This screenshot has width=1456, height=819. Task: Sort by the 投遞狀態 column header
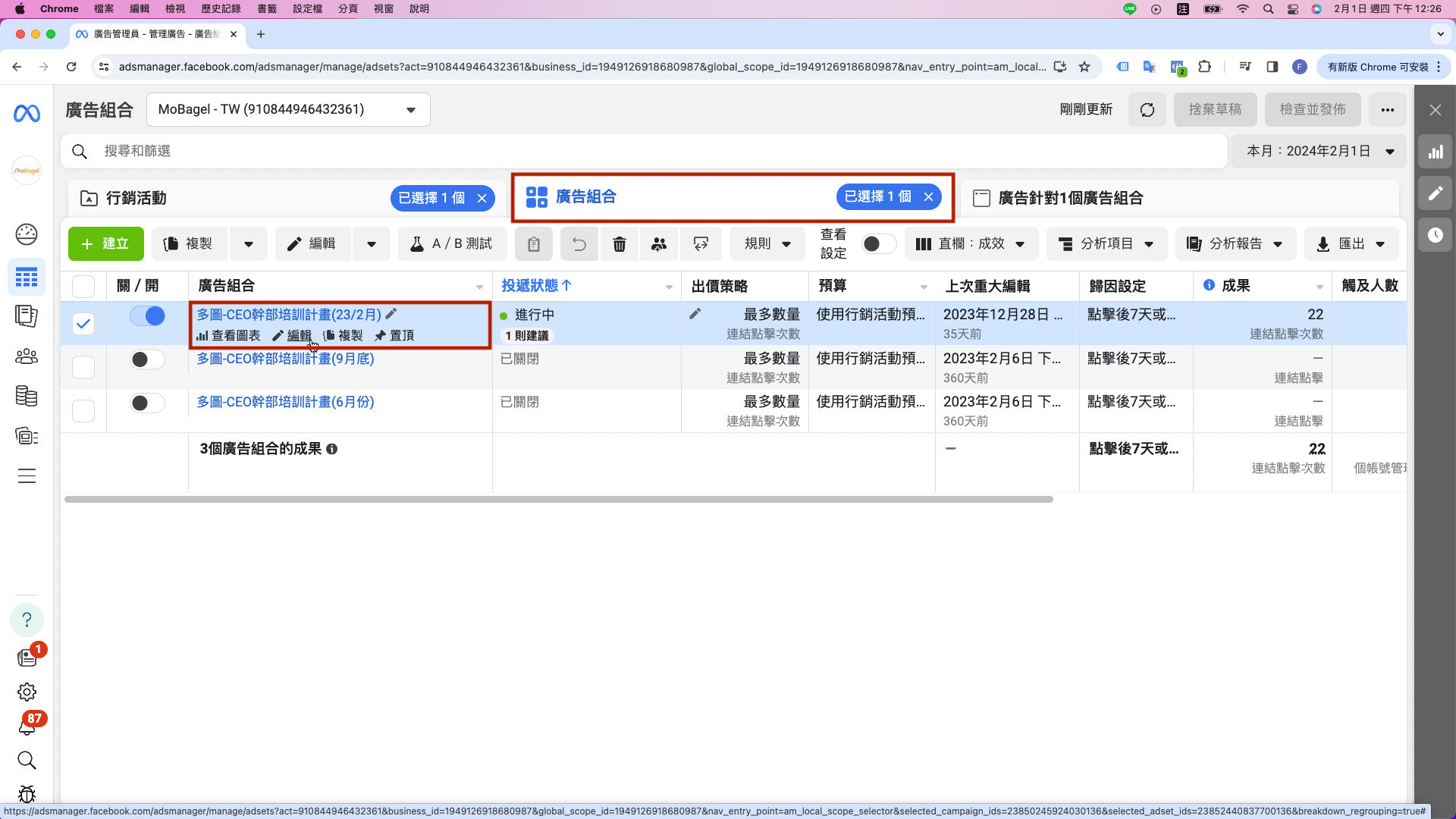(536, 286)
